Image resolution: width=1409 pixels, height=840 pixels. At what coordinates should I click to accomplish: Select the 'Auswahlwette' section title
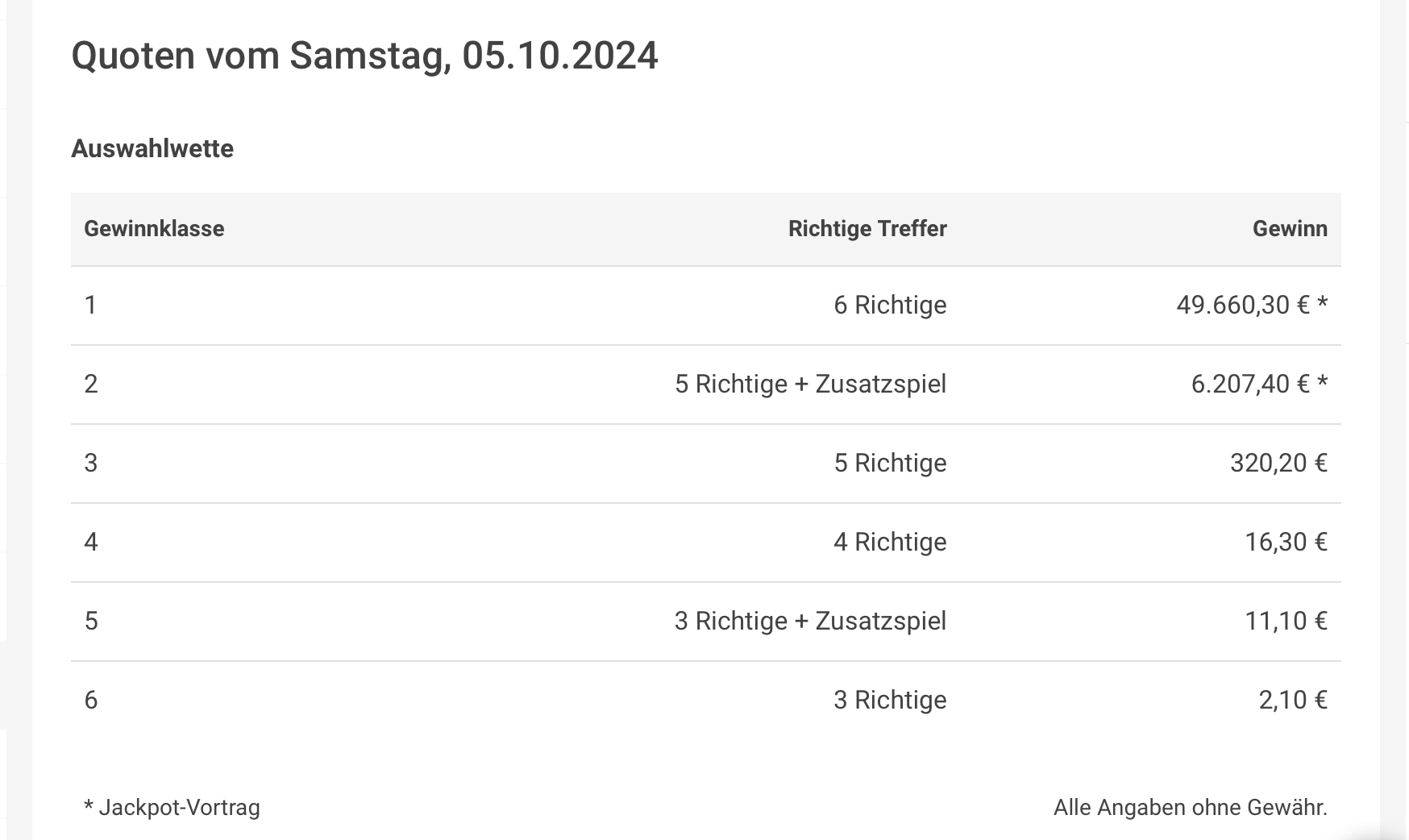pyautogui.click(x=152, y=148)
